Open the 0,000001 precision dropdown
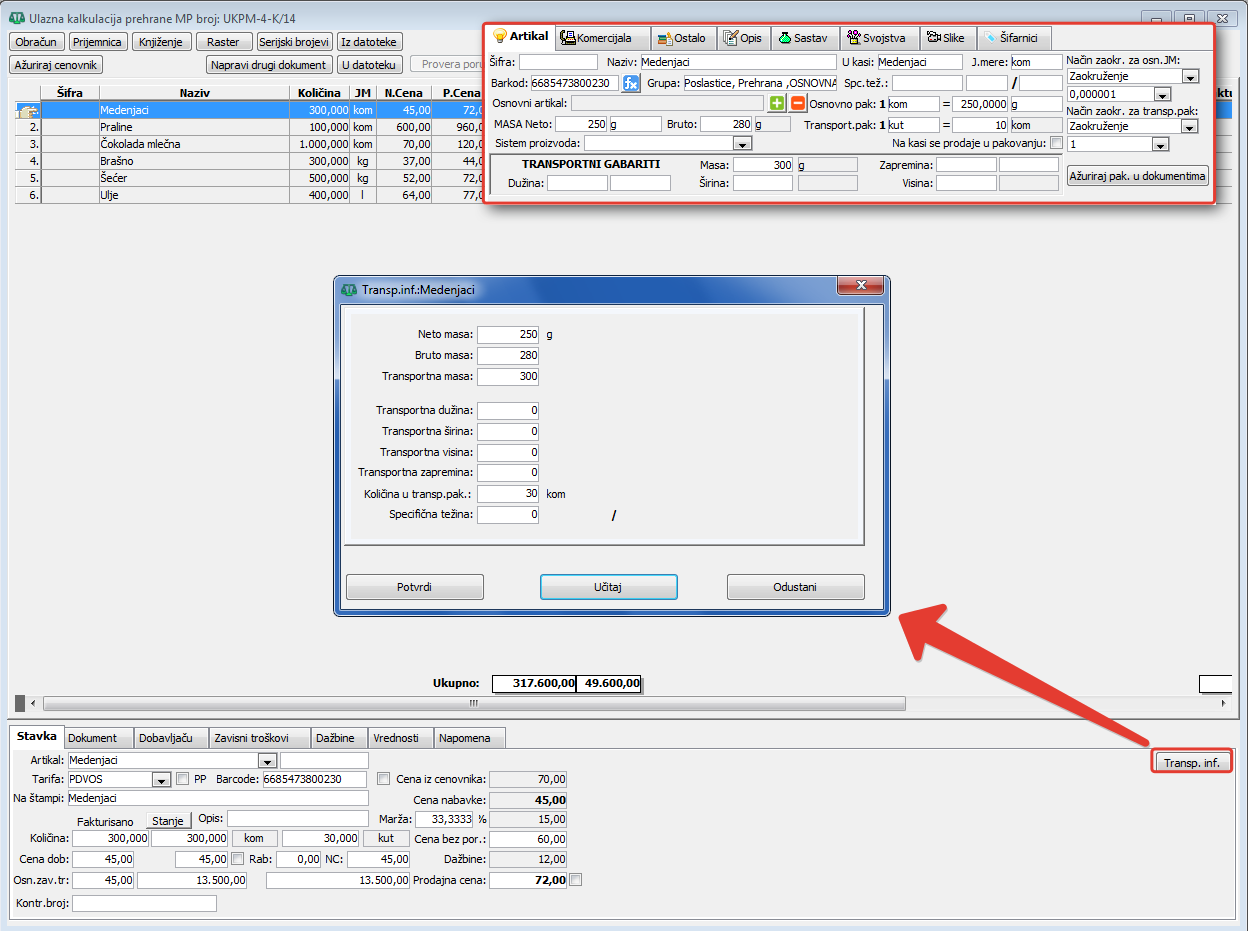The width and height of the screenshot is (1248, 931). 1162,94
